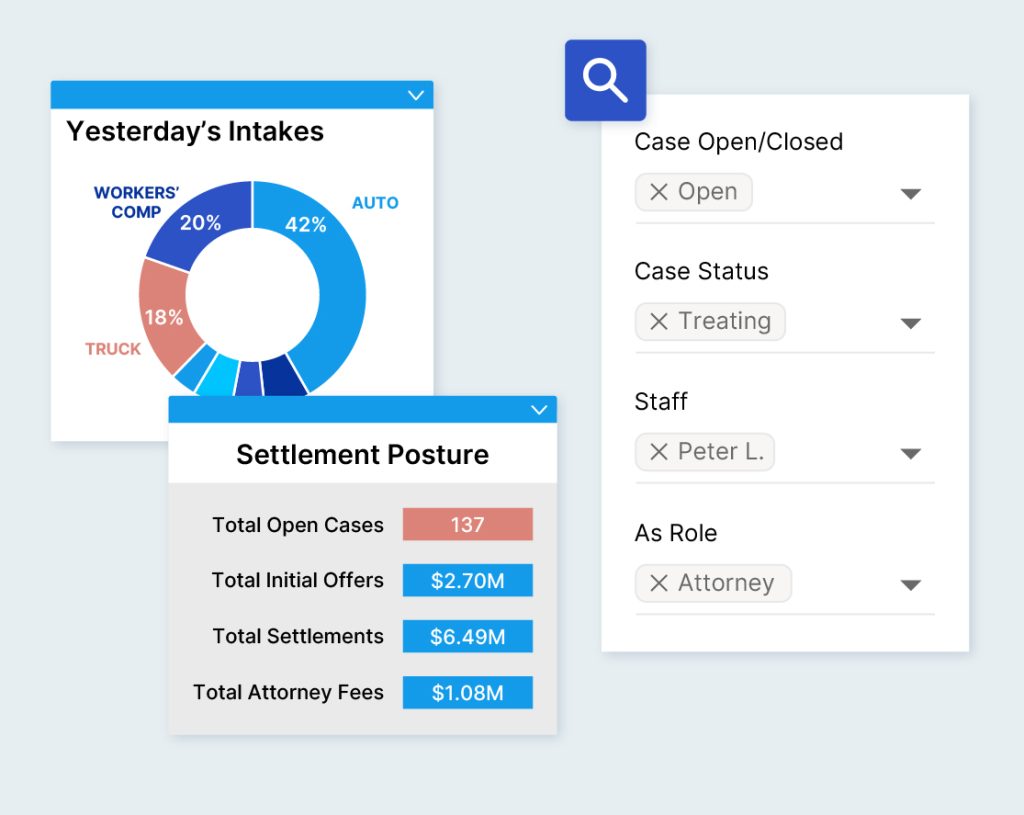Remove the Open filter tag
This screenshot has height=815, width=1024.
point(658,192)
